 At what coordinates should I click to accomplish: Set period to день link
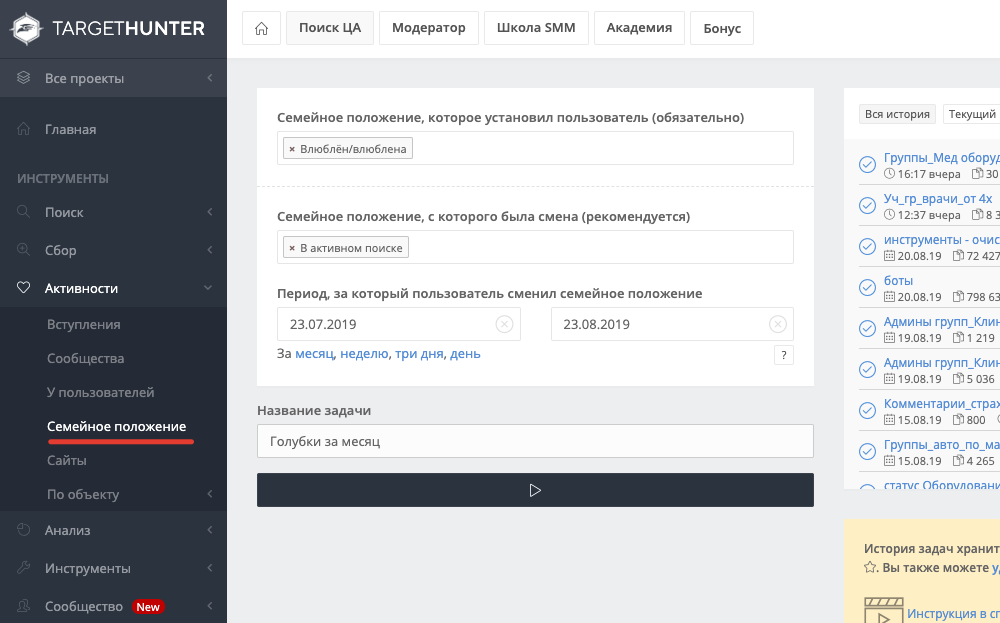465,353
